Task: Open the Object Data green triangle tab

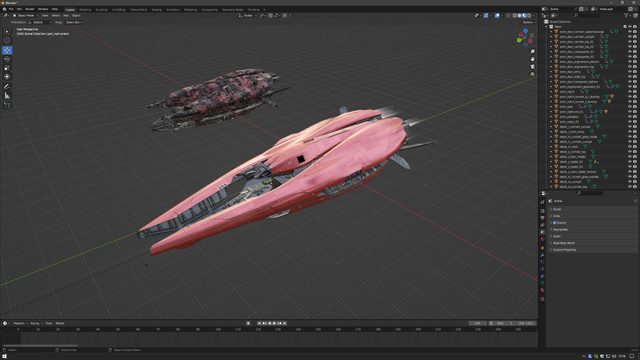Action: pos(542,283)
